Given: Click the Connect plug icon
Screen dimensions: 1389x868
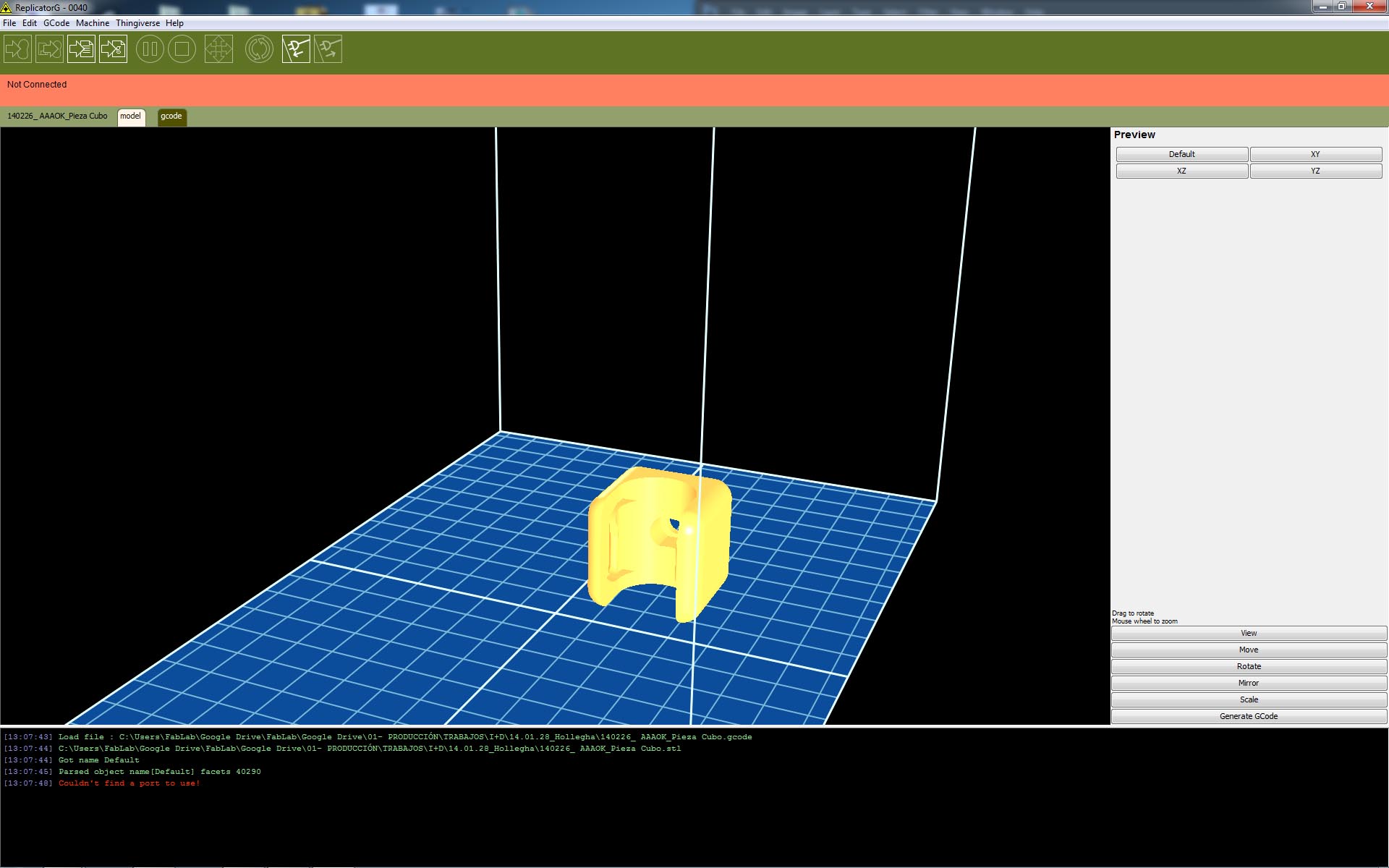Looking at the screenshot, I should point(296,49).
